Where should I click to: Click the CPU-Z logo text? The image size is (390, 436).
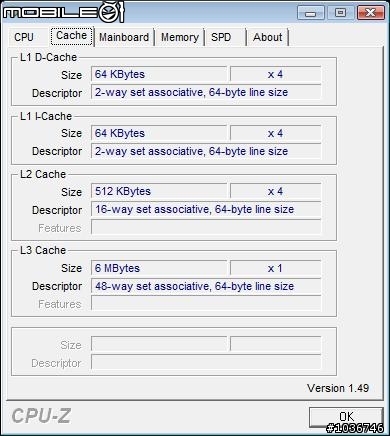click(41, 416)
